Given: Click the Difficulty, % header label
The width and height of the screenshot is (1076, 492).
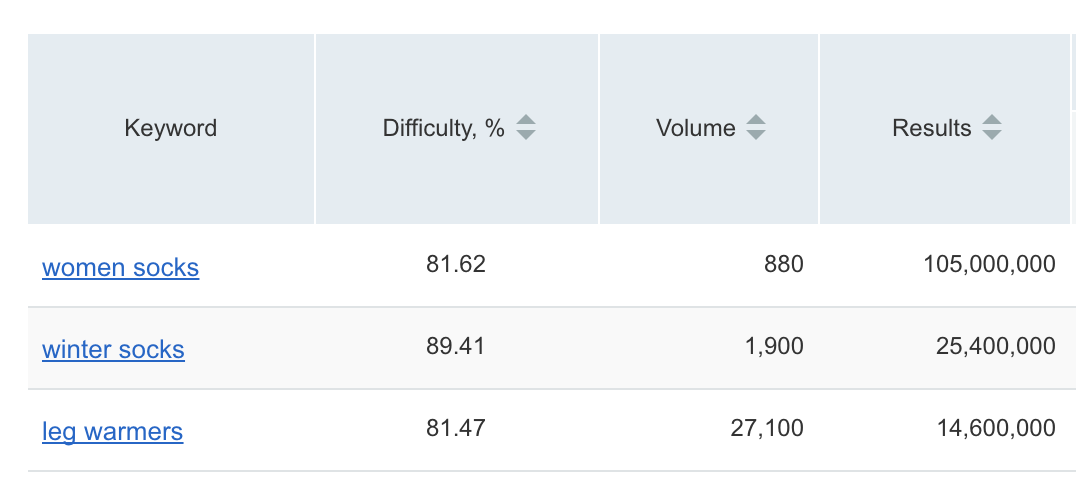Looking at the screenshot, I should pos(443,128).
